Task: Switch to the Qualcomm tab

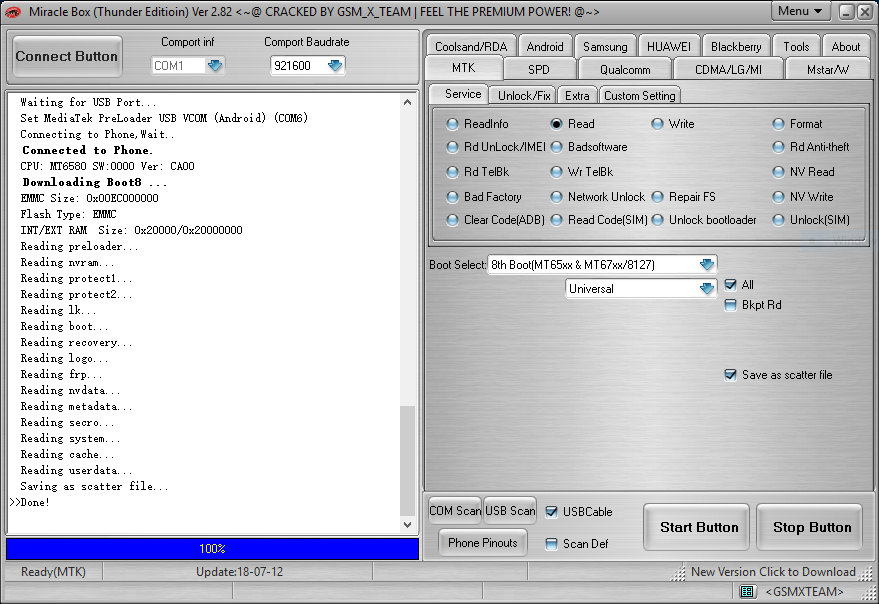Action: coord(625,70)
